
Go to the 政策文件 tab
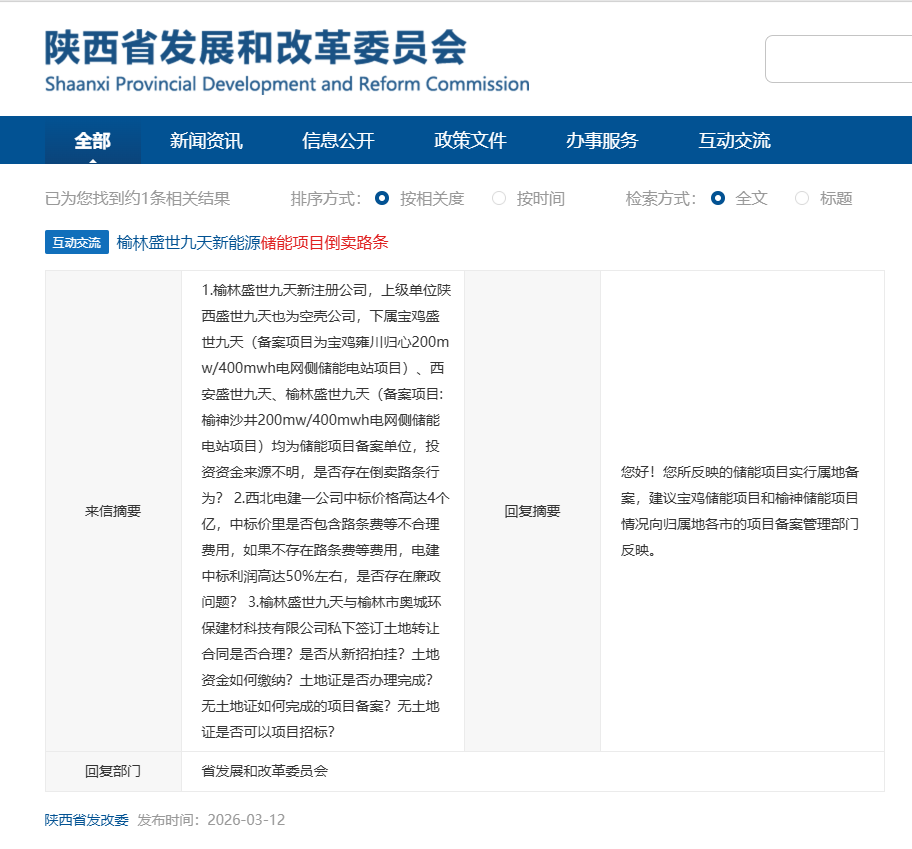(x=470, y=141)
